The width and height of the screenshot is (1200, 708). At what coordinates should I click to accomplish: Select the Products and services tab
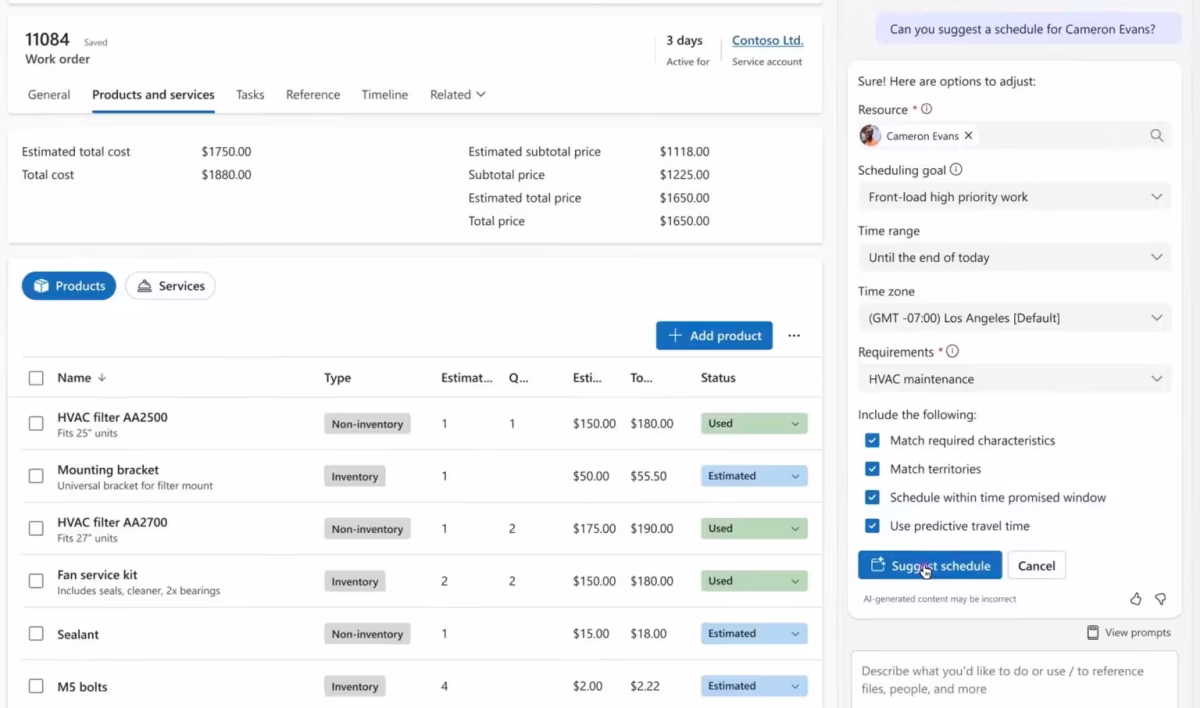[153, 95]
